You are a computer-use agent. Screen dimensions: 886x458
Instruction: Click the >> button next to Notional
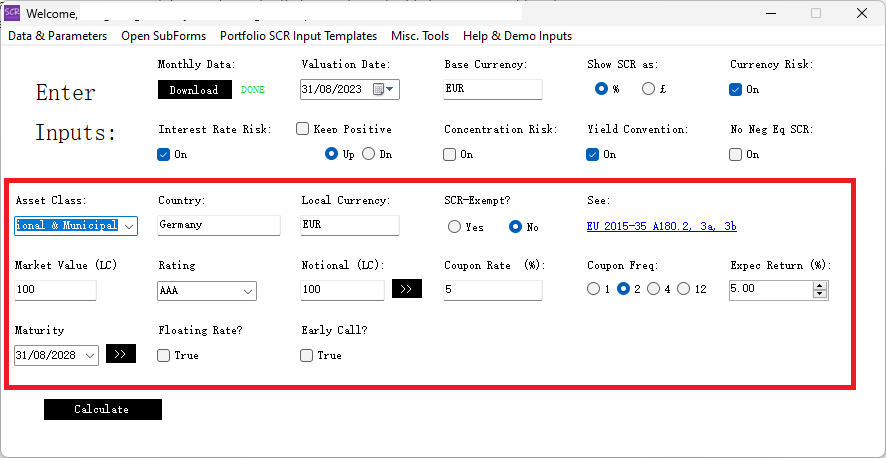tap(407, 290)
